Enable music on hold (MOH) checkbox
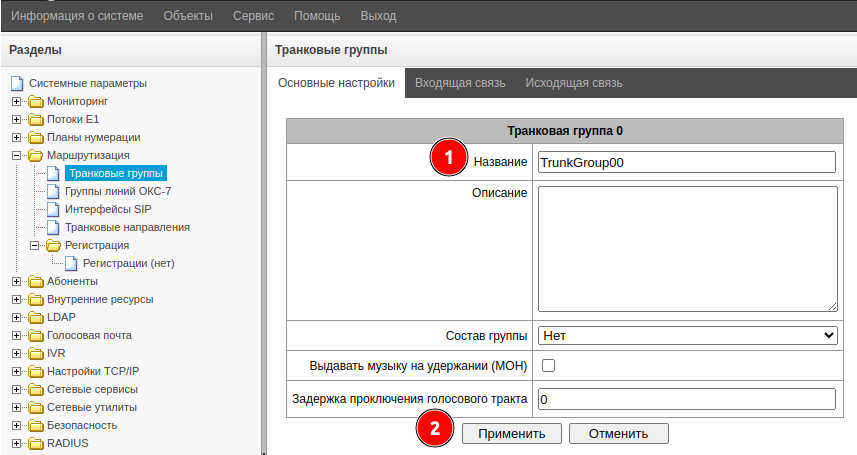Image resolution: width=857 pixels, height=455 pixels. [x=548, y=365]
